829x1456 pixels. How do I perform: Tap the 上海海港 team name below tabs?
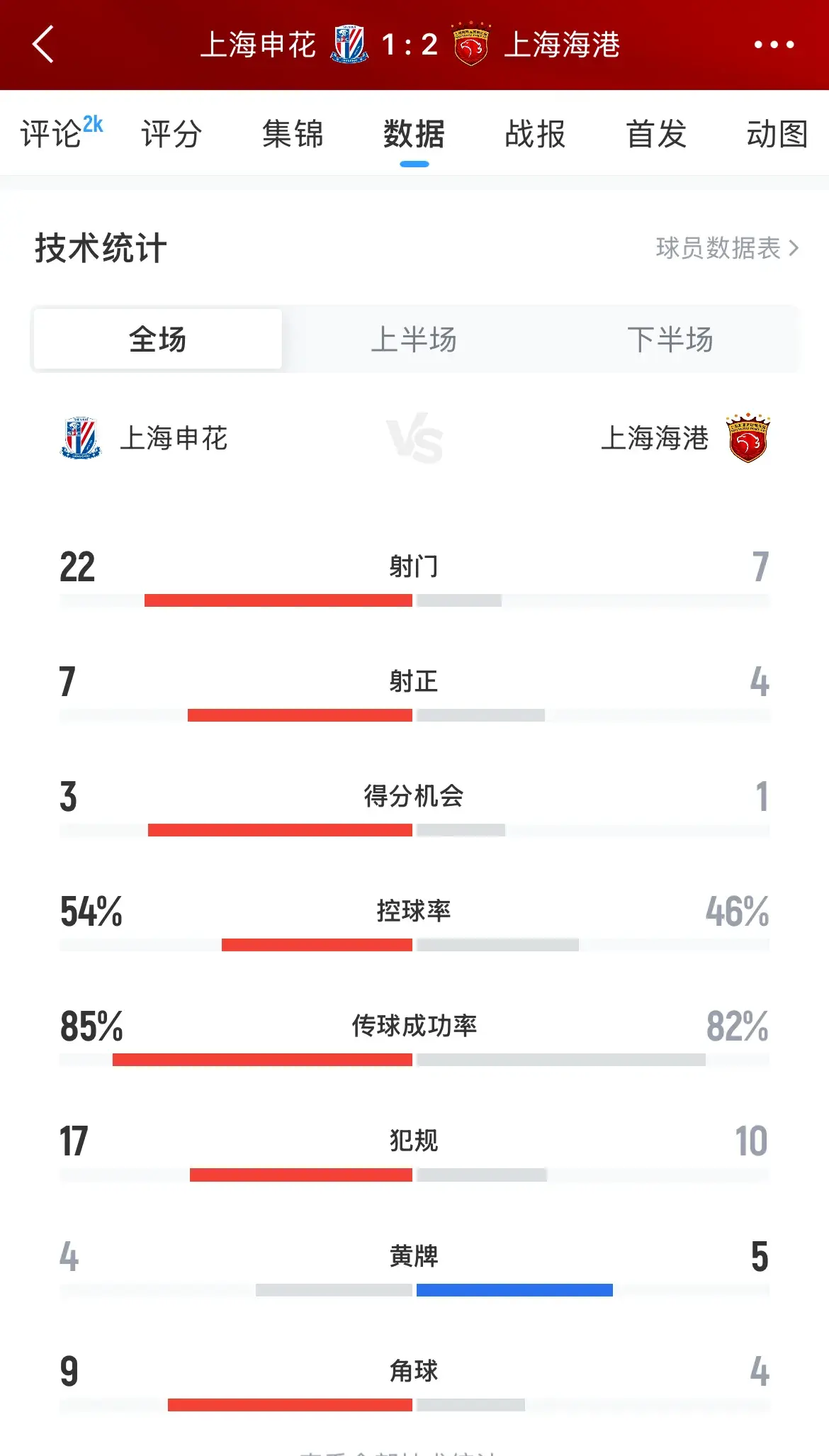point(655,438)
